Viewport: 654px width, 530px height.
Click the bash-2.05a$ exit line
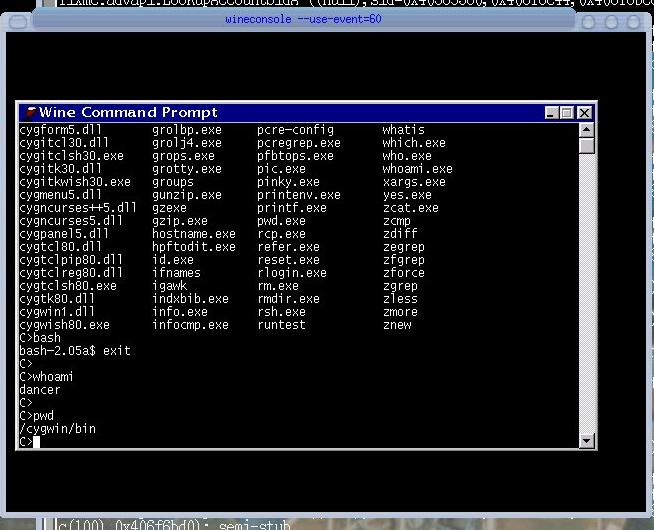tap(75, 351)
